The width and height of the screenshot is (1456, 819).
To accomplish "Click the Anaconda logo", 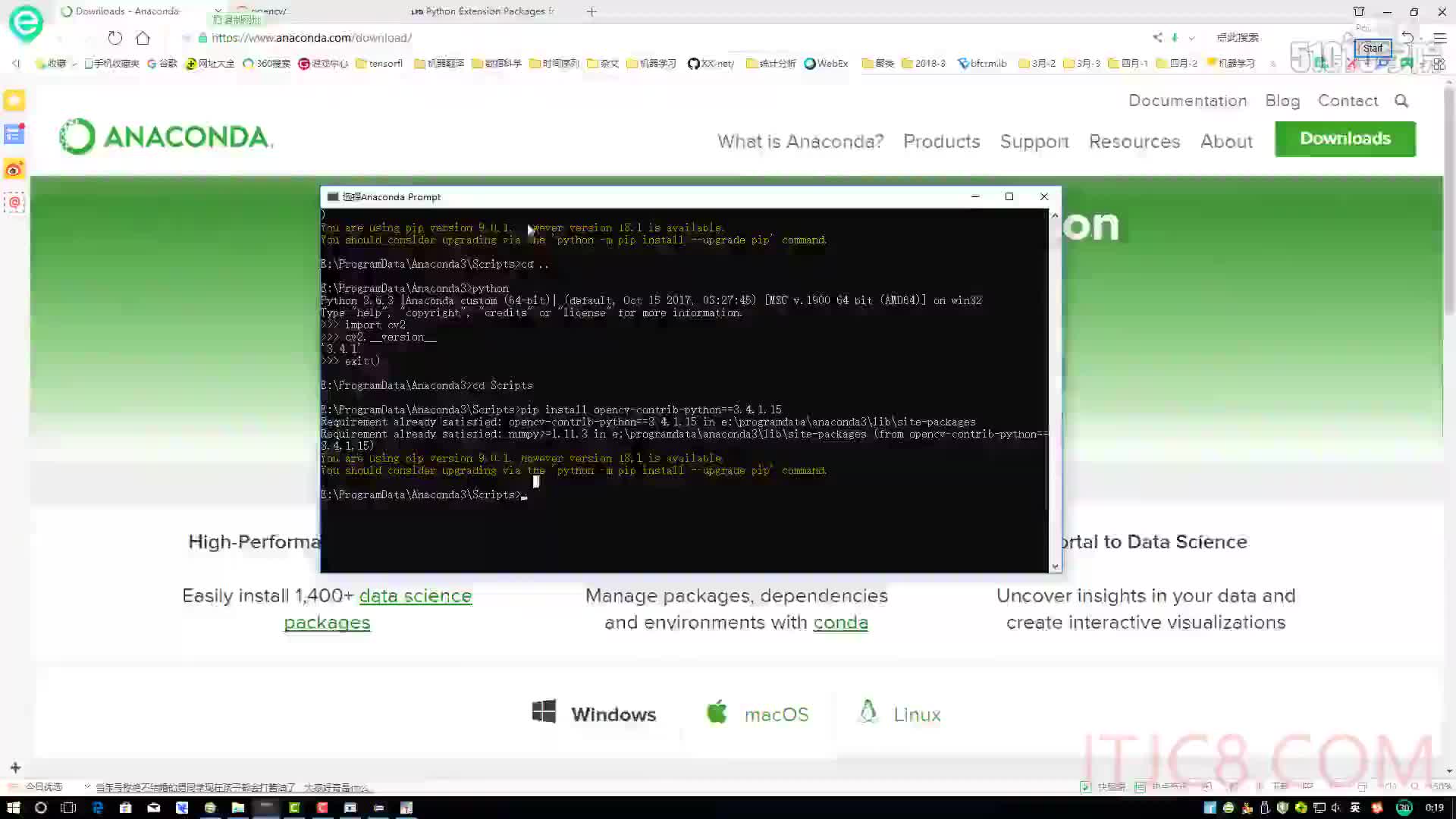I will (x=166, y=136).
